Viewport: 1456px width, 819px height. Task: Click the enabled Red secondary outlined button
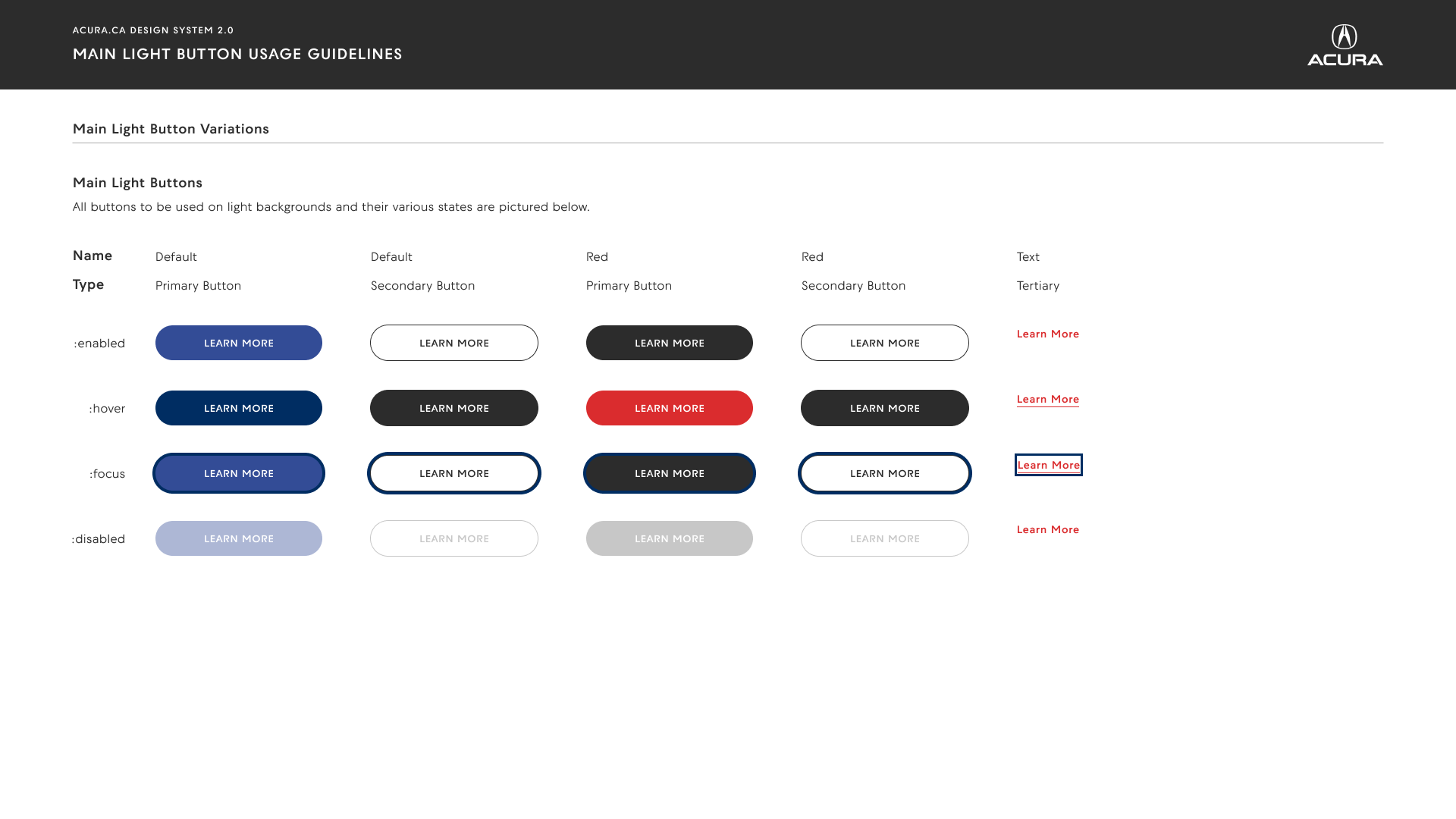pos(885,343)
